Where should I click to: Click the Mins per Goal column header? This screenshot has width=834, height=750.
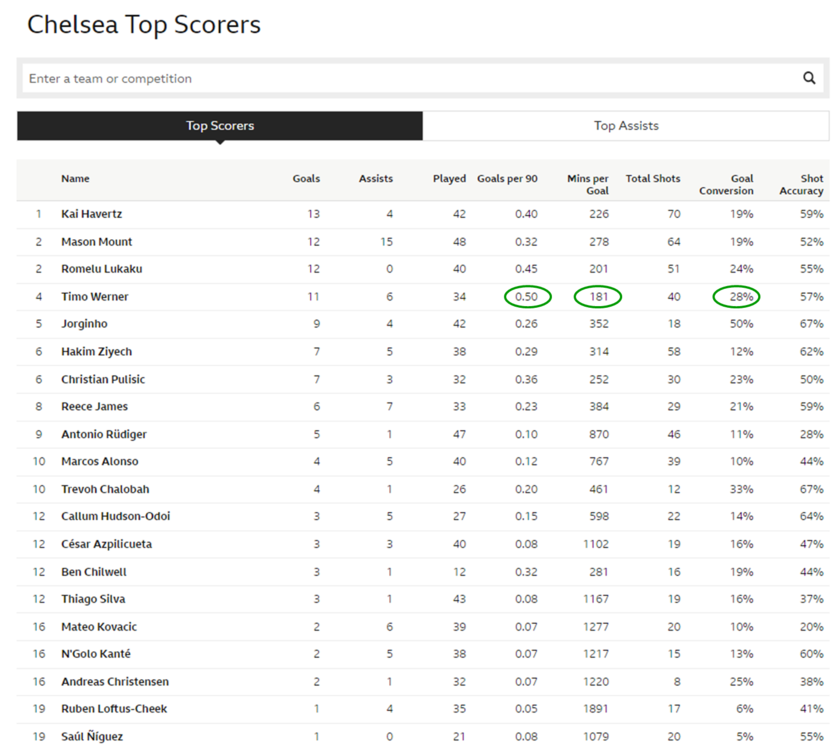(588, 185)
